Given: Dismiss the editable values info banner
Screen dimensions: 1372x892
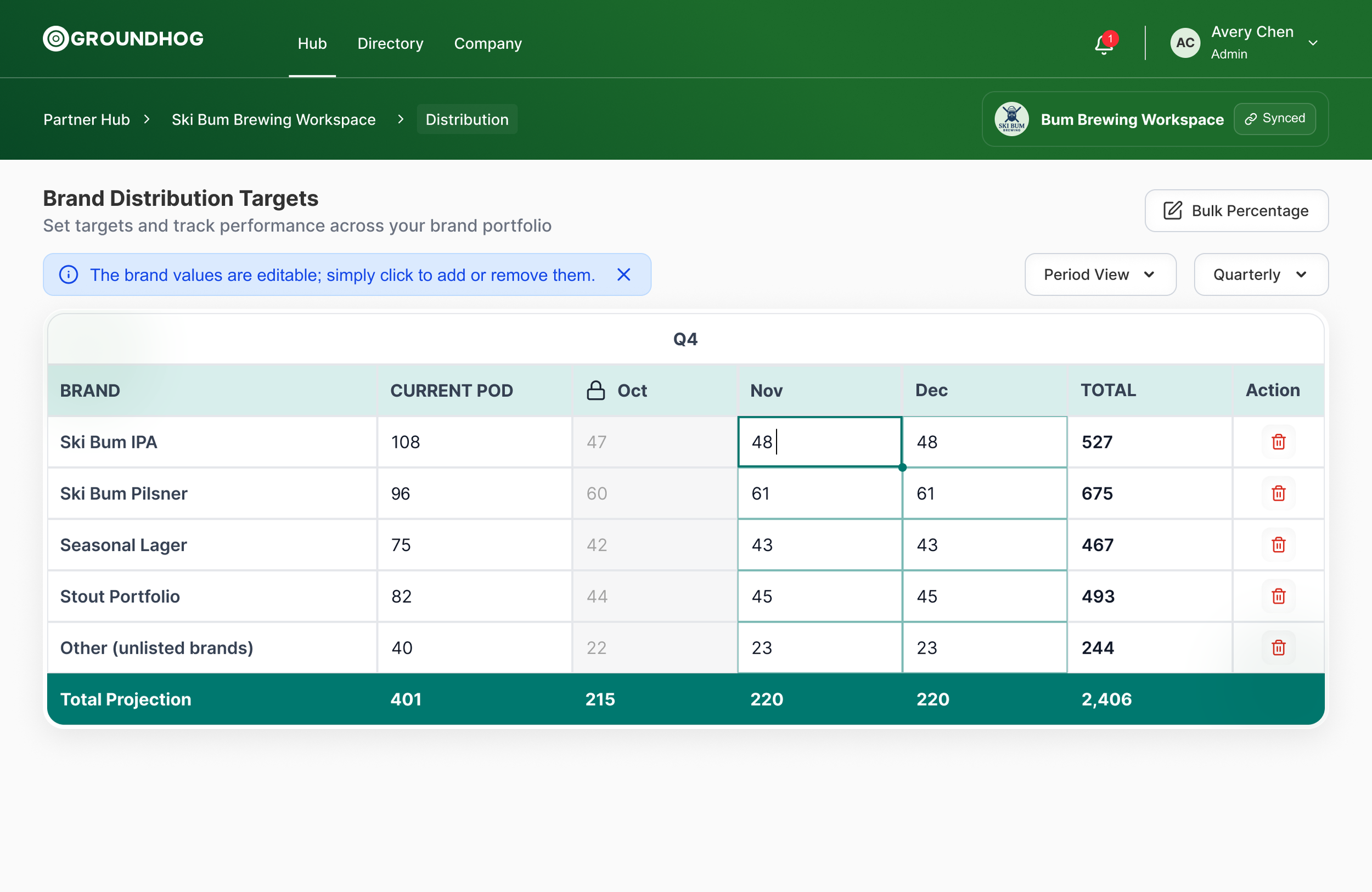Looking at the screenshot, I should (x=624, y=274).
